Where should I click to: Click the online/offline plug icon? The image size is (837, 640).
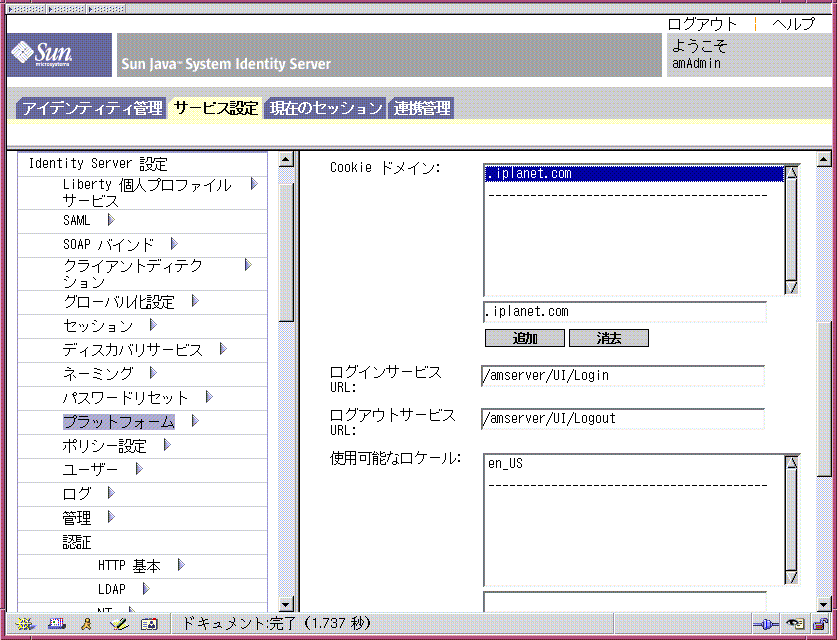[x=765, y=623]
